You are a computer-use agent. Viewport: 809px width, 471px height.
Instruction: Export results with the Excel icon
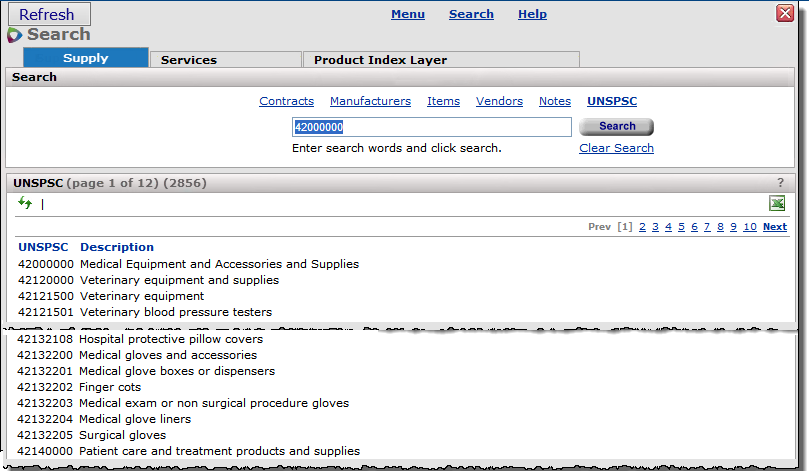(777, 204)
